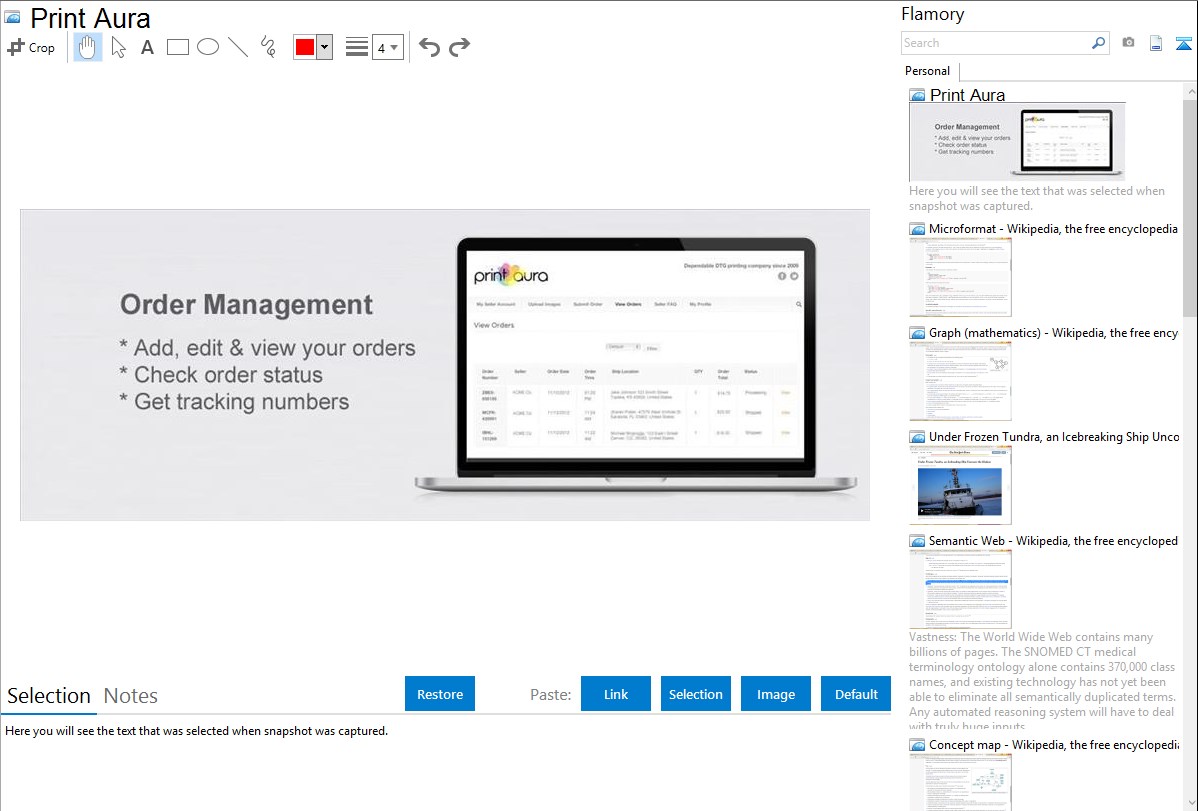Click the search magnifier icon
The width and height of the screenshot is (1198, 811).
click(x=1099, y=43)
